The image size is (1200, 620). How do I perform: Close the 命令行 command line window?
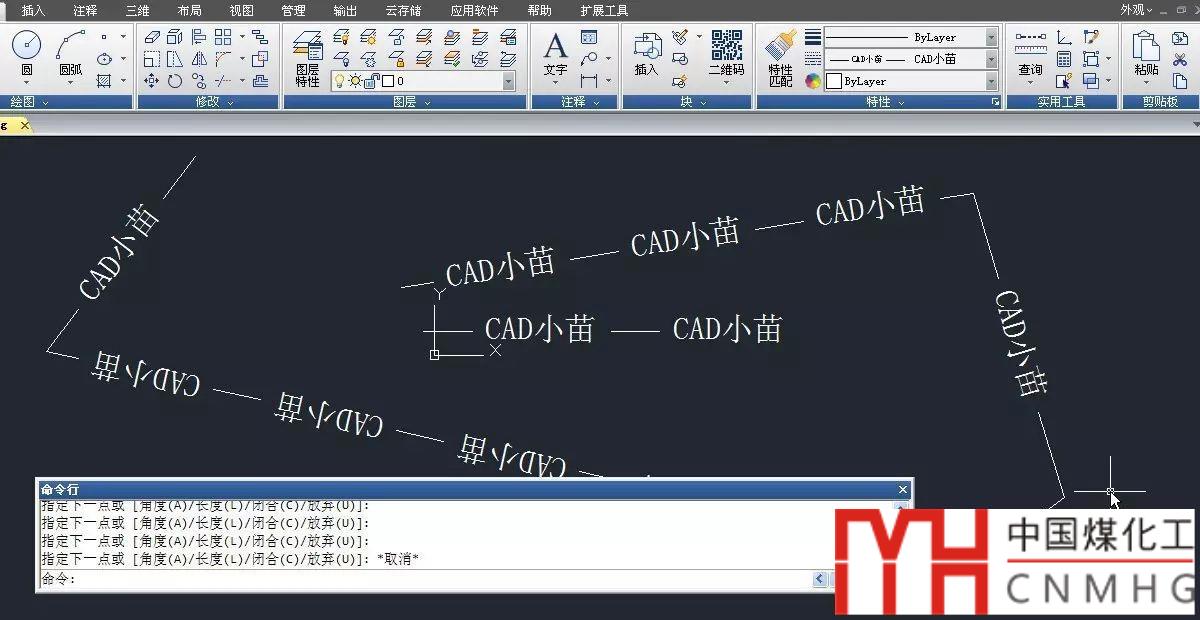903,489
